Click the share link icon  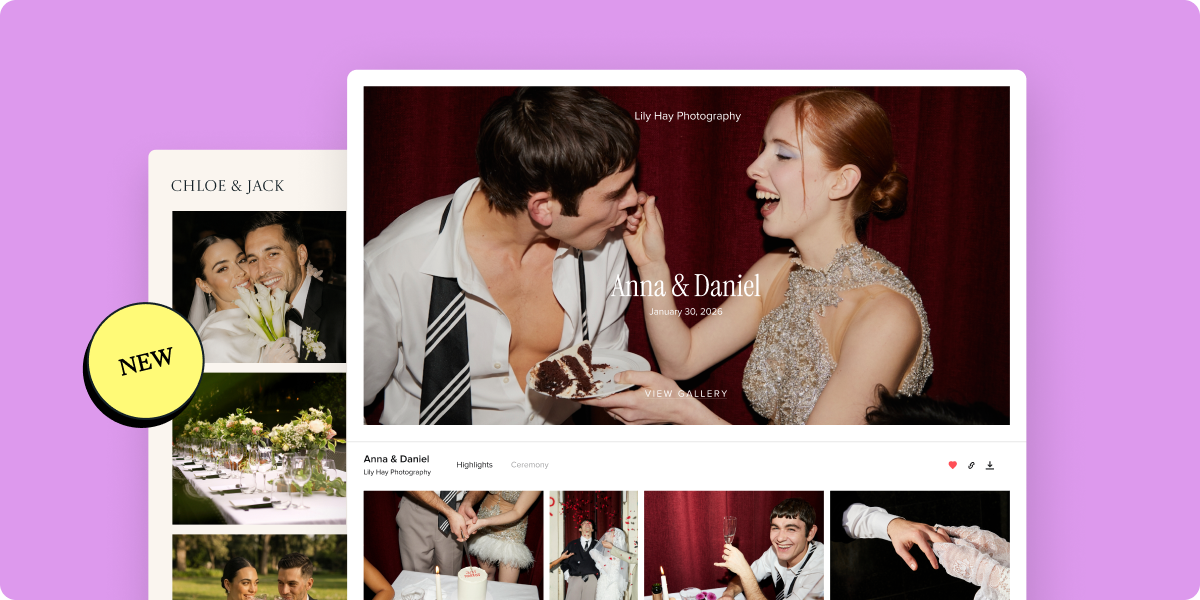click(x=971, y=465)
